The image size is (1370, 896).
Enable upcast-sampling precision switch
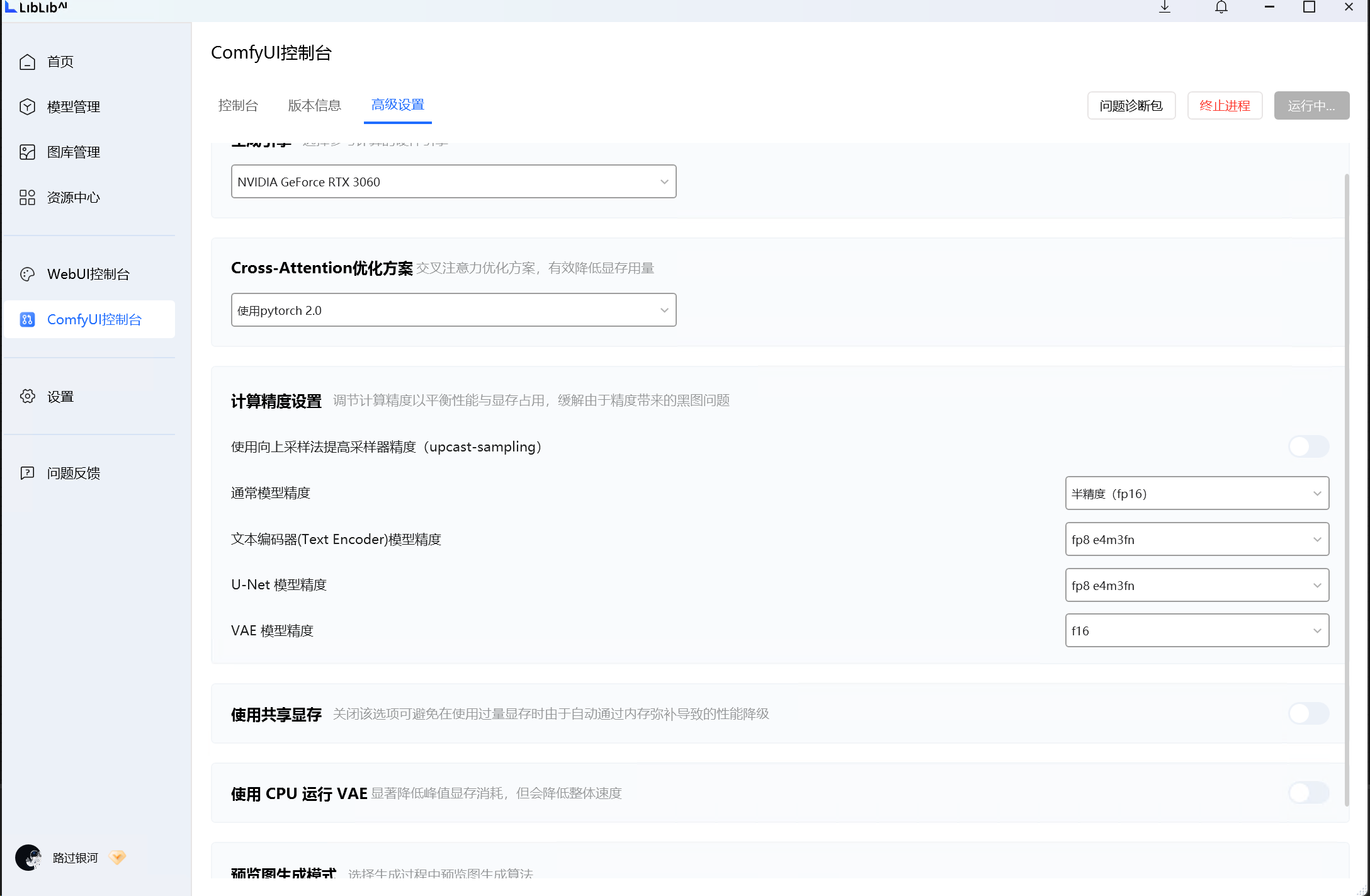(1308, 446)
